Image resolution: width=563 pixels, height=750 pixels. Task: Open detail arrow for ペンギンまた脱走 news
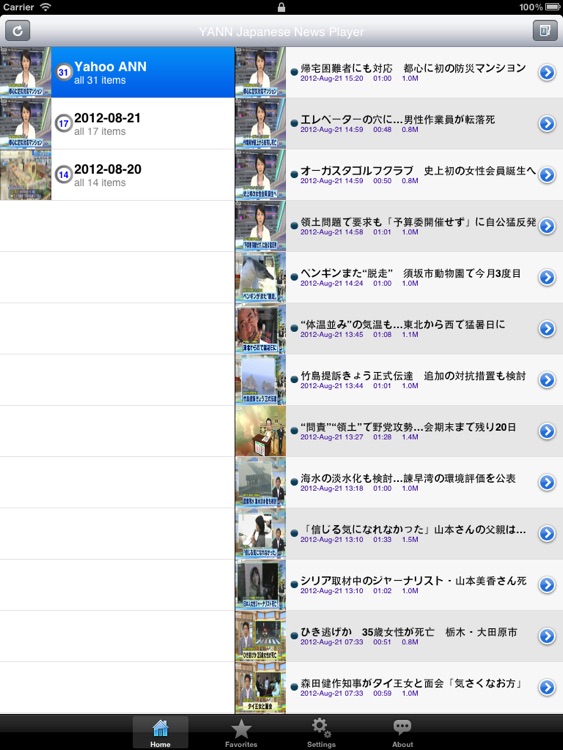point(547,277)
